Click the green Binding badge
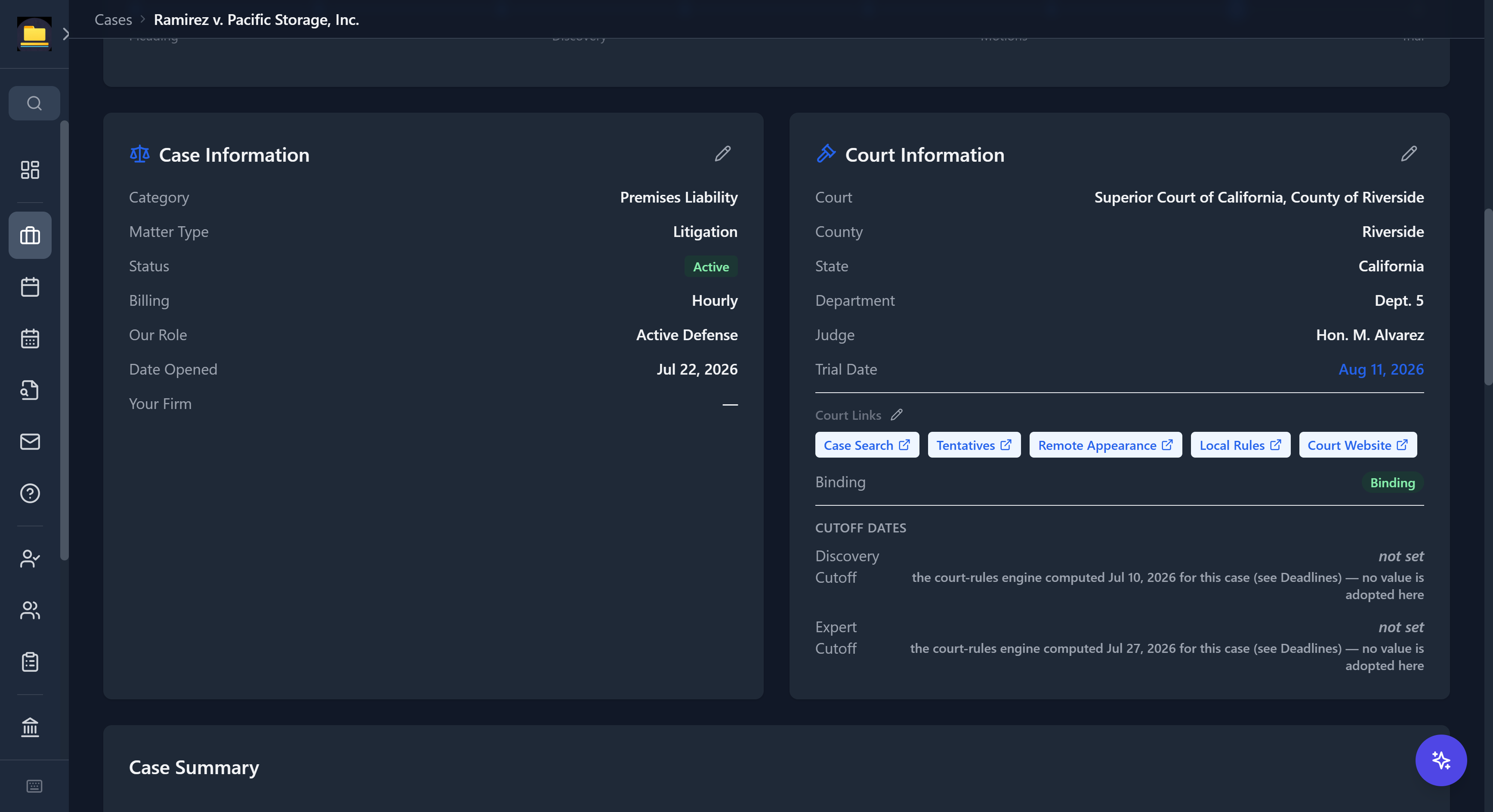This screenshot has width=1493, height=812. pyautogui.click(x=1392, y=483)
